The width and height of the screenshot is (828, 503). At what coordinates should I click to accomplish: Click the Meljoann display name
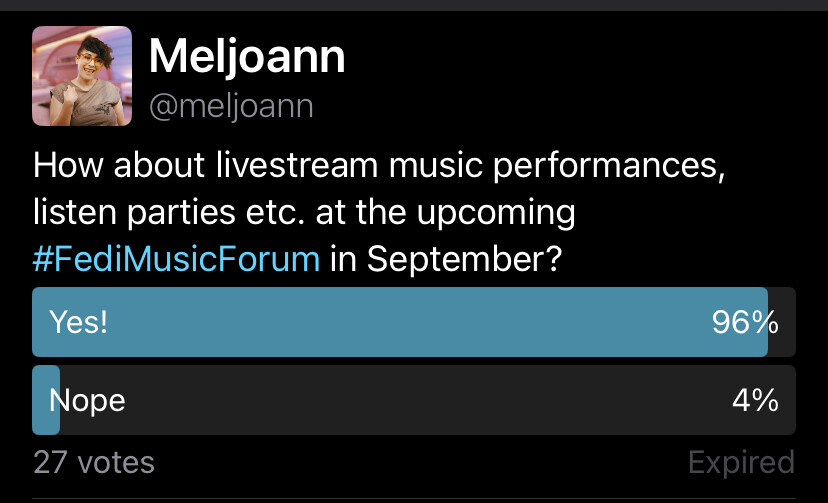tap(247, 57)
